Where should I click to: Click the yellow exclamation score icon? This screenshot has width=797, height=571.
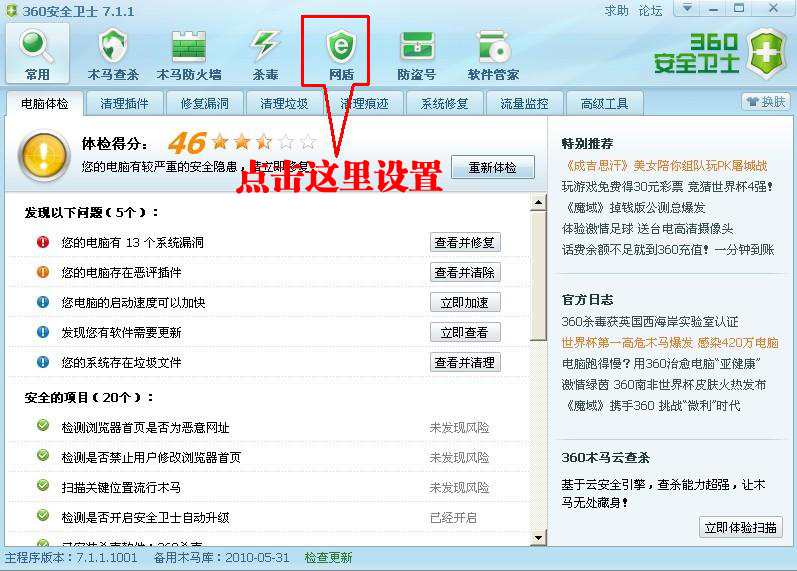[44, 156]
